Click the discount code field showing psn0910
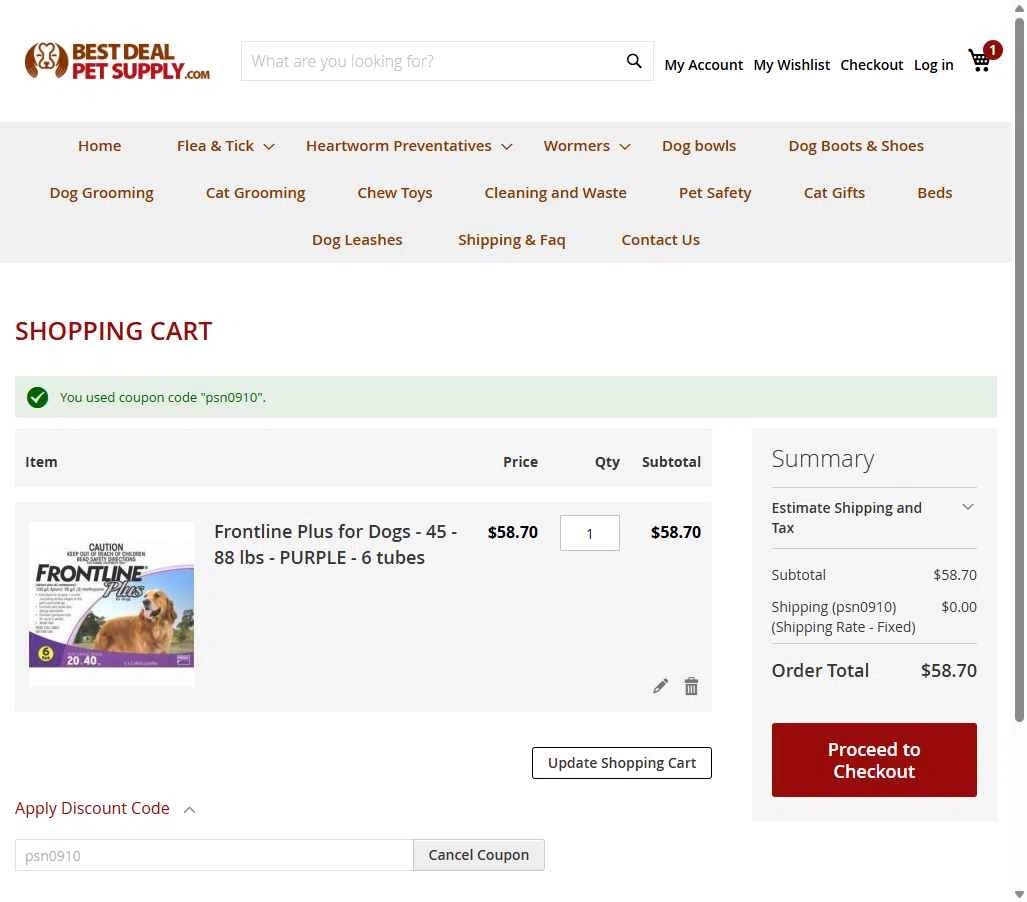 214,855
